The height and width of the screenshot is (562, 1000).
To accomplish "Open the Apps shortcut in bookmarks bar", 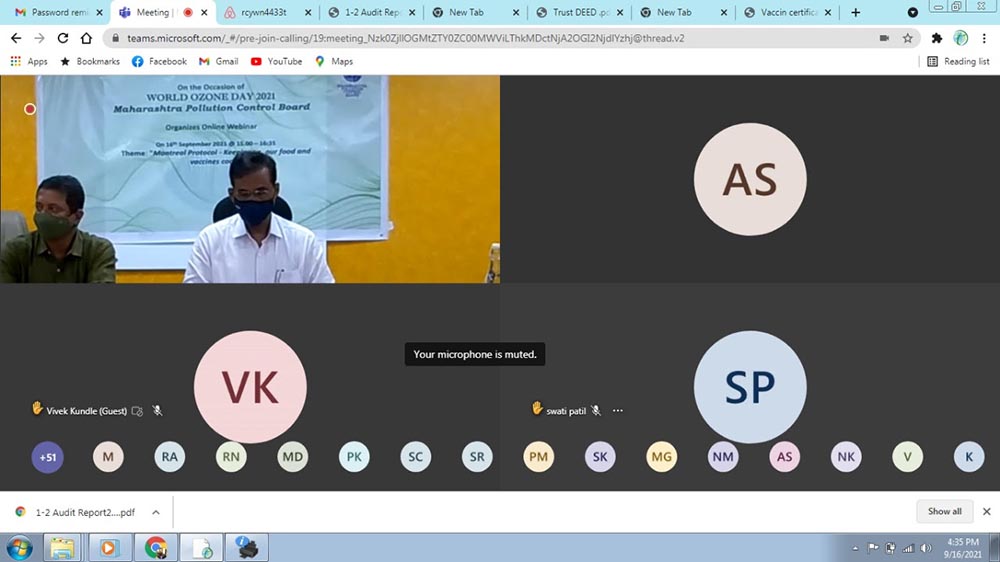I will pyautogui.click(x=29, y=61).
